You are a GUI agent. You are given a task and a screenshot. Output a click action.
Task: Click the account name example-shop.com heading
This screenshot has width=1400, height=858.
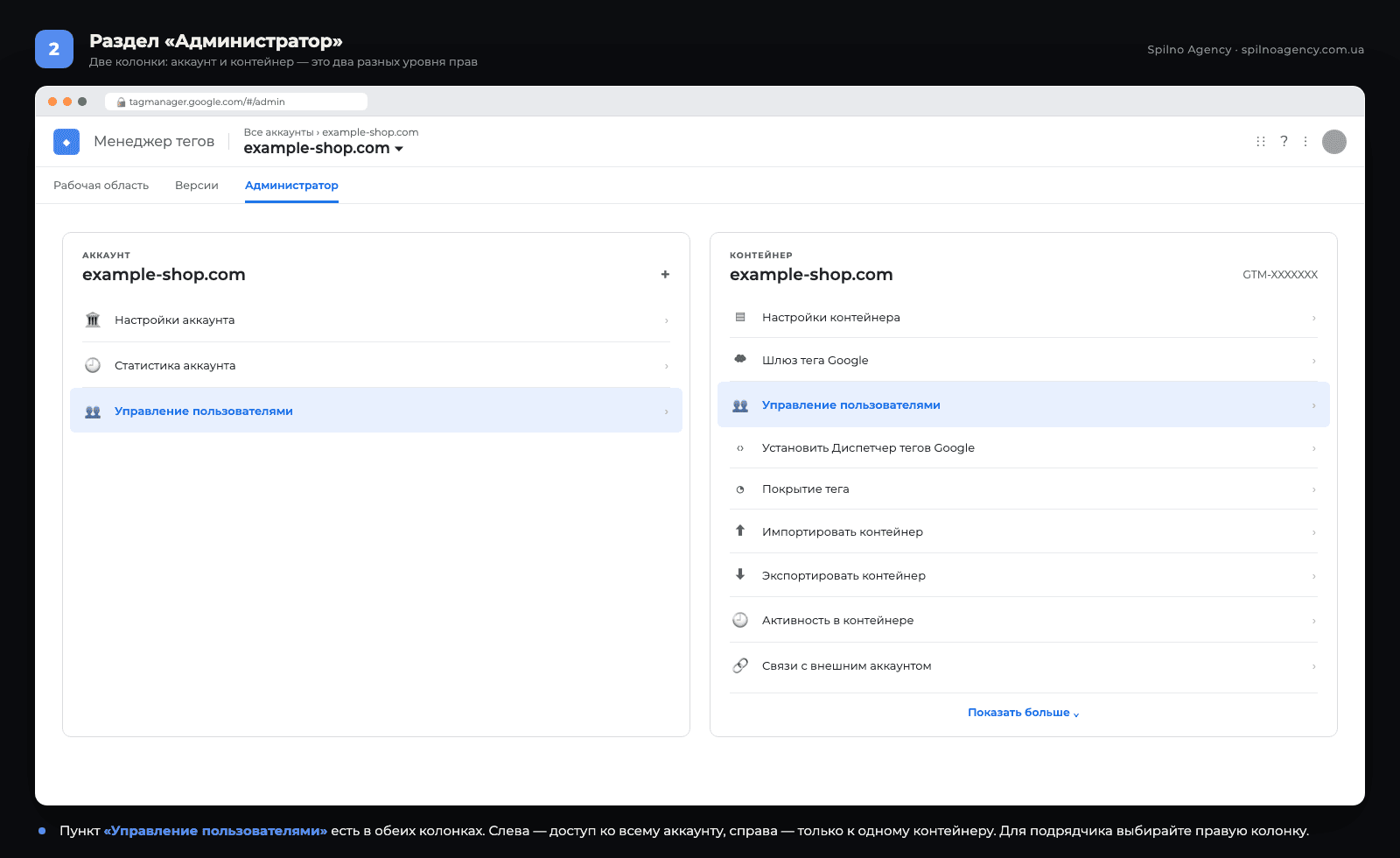click(164, 275)
